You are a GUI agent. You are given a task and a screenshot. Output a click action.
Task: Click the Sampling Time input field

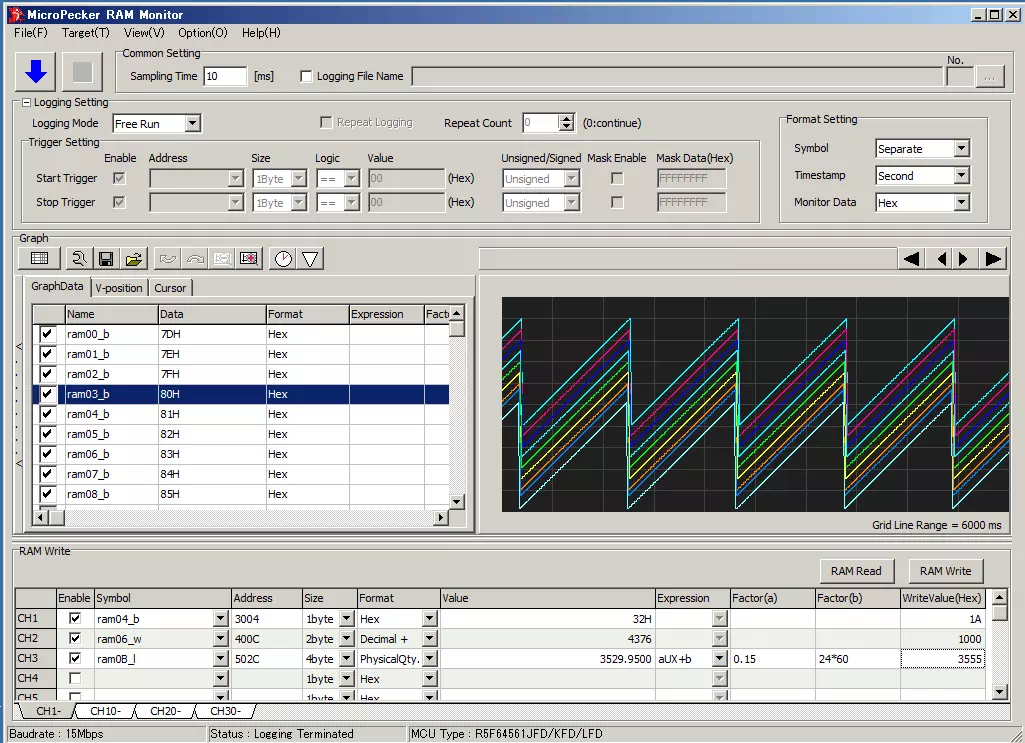coord(225,77)
